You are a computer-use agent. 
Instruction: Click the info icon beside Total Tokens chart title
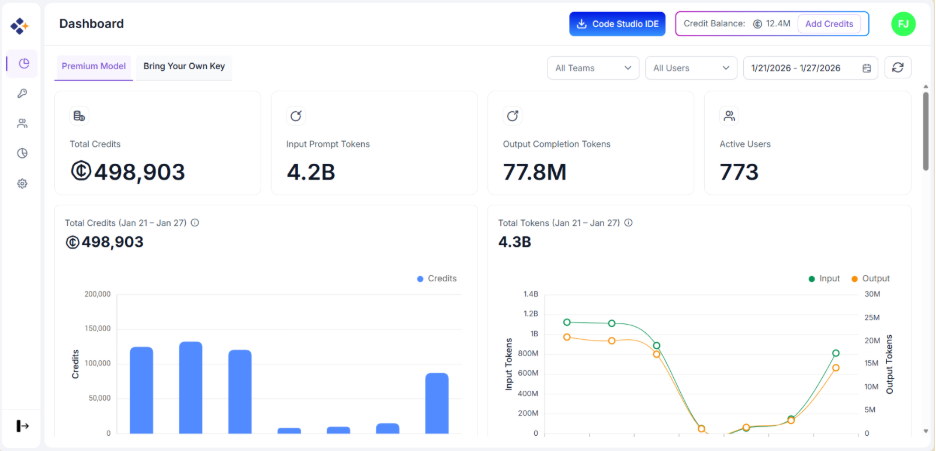click(628, 223)
